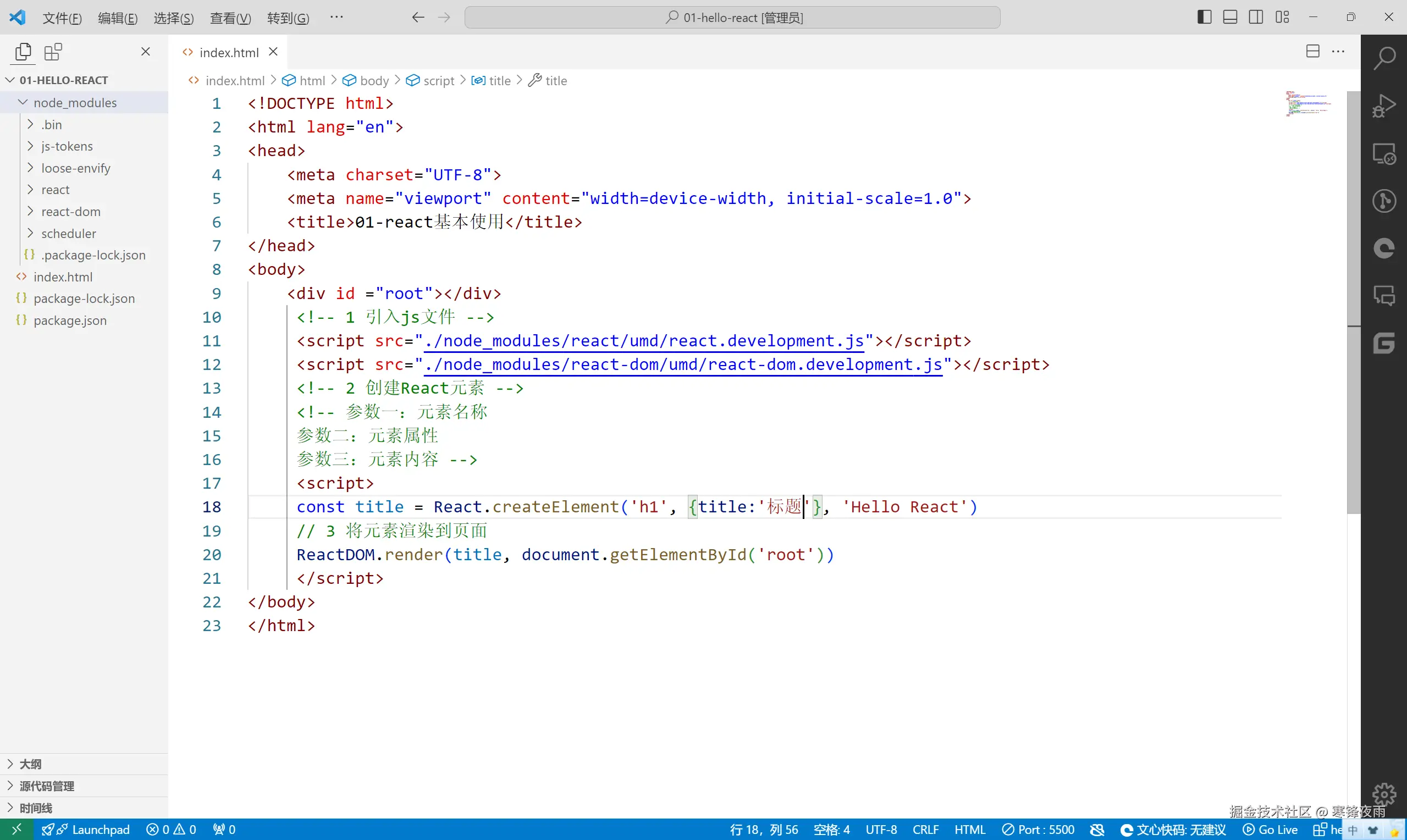Open Run and Debug view icon
1407x840 pixels.
click(x=1384, y=106)
